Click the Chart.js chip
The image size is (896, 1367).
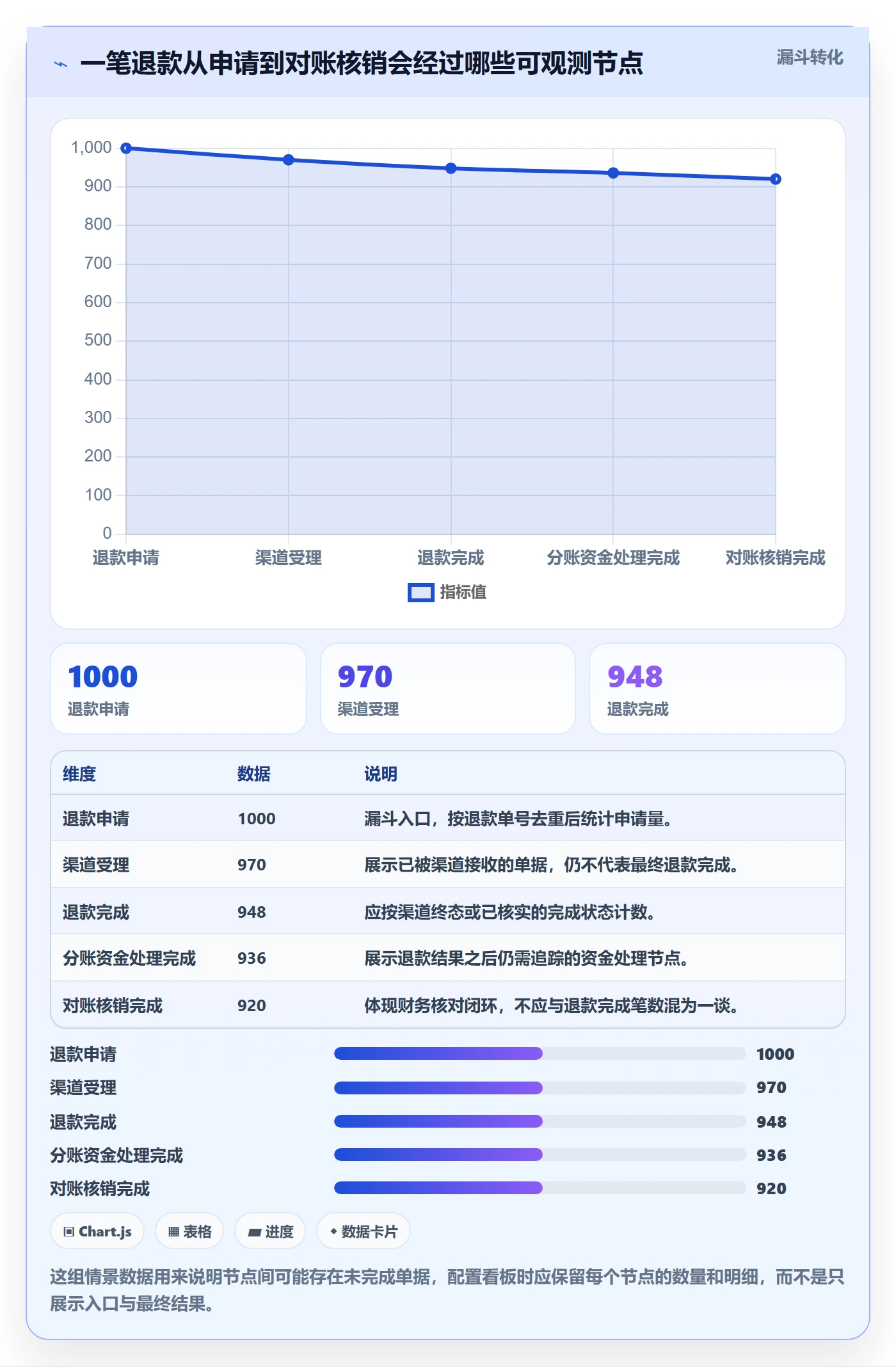click(x=97, y=1231)
